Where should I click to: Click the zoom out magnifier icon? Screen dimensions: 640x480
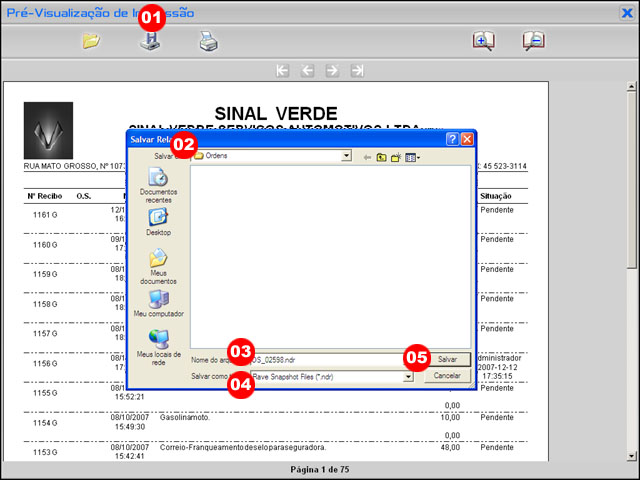533,41
